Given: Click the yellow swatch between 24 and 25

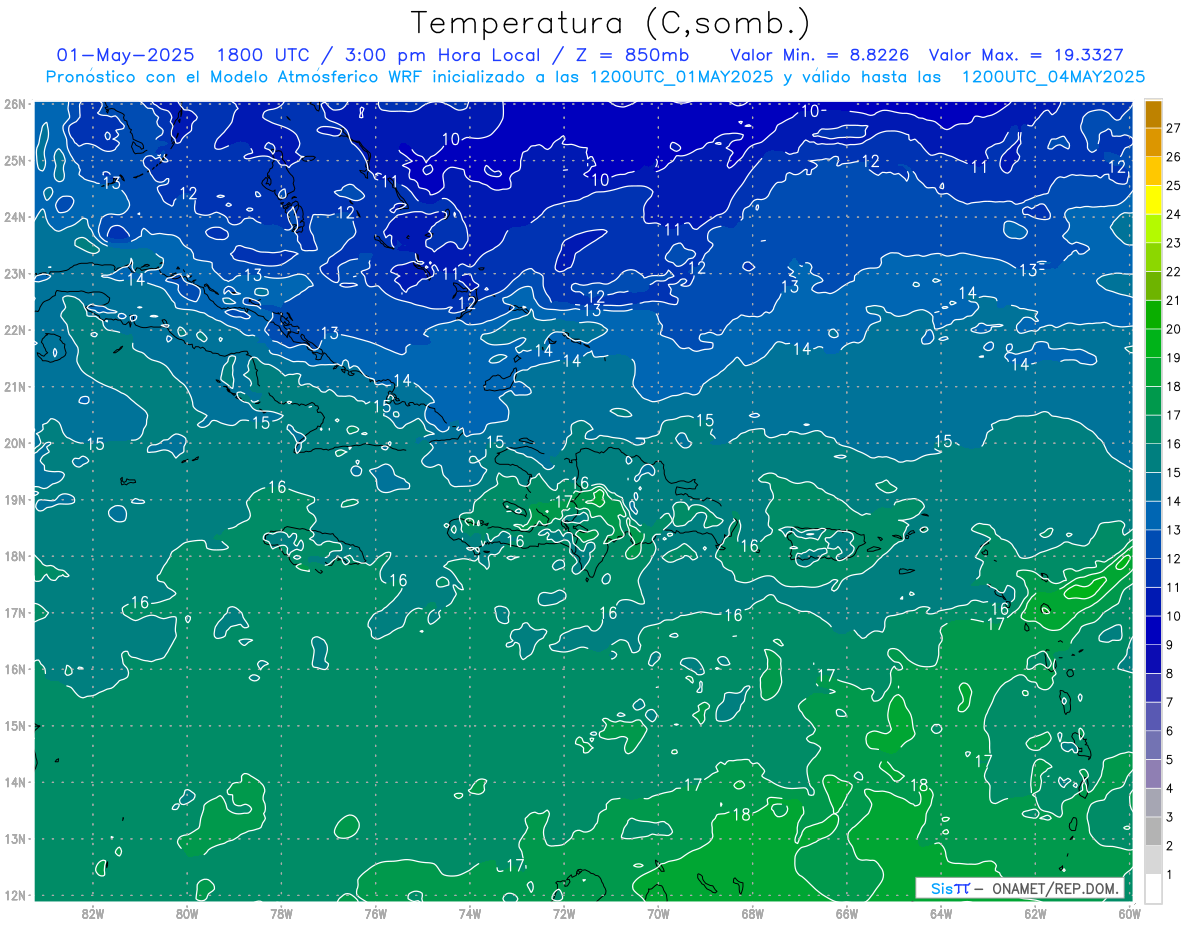Looking at the screenshot, I should point(1153,200).
